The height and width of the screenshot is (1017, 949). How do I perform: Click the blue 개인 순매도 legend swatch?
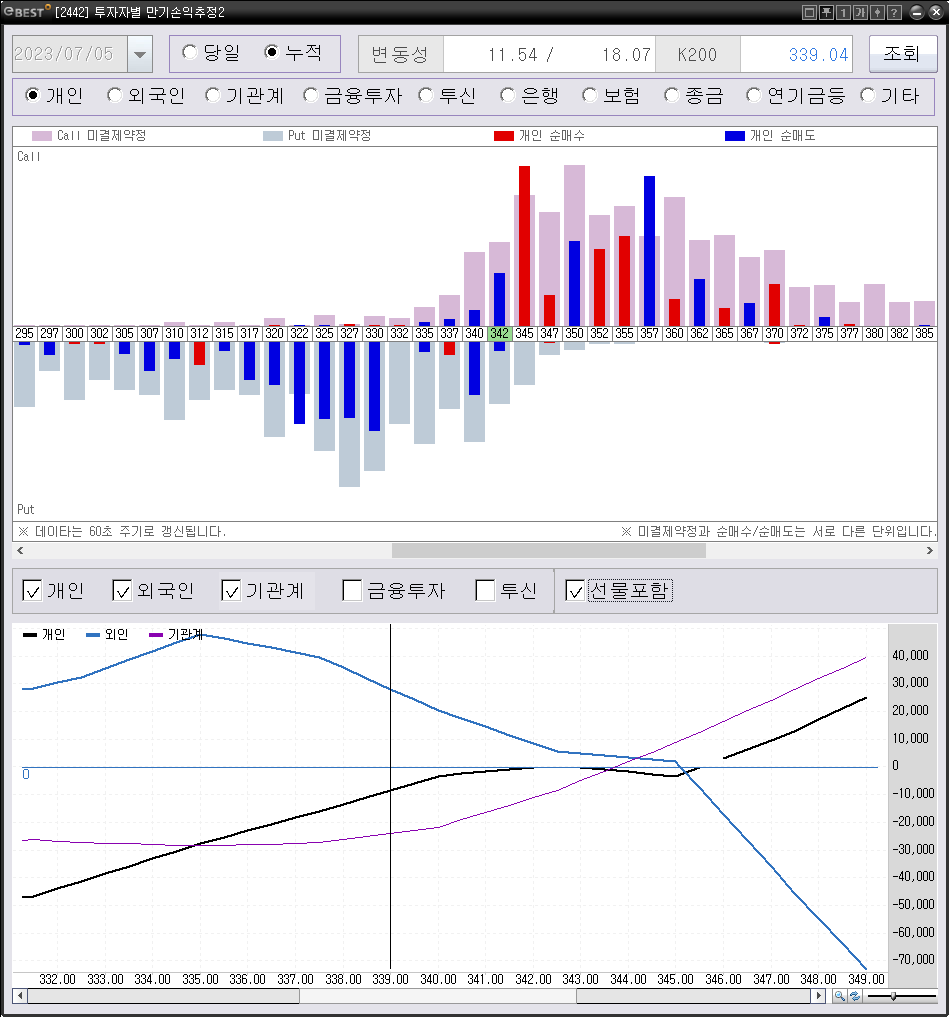[x=735, y=136]
